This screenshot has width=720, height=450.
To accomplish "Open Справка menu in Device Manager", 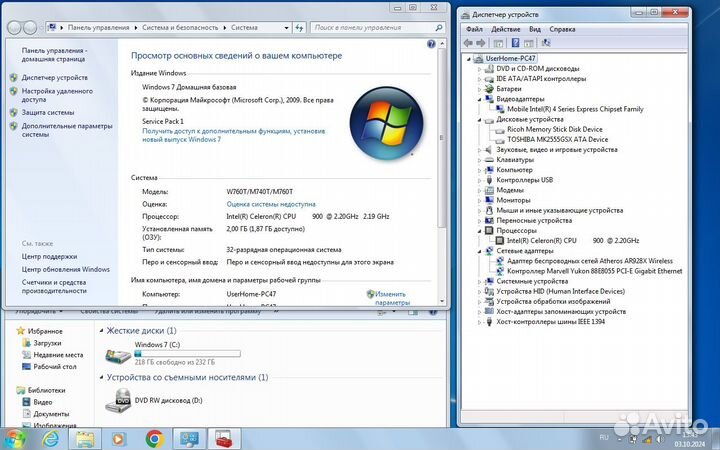I will [562, 29].
